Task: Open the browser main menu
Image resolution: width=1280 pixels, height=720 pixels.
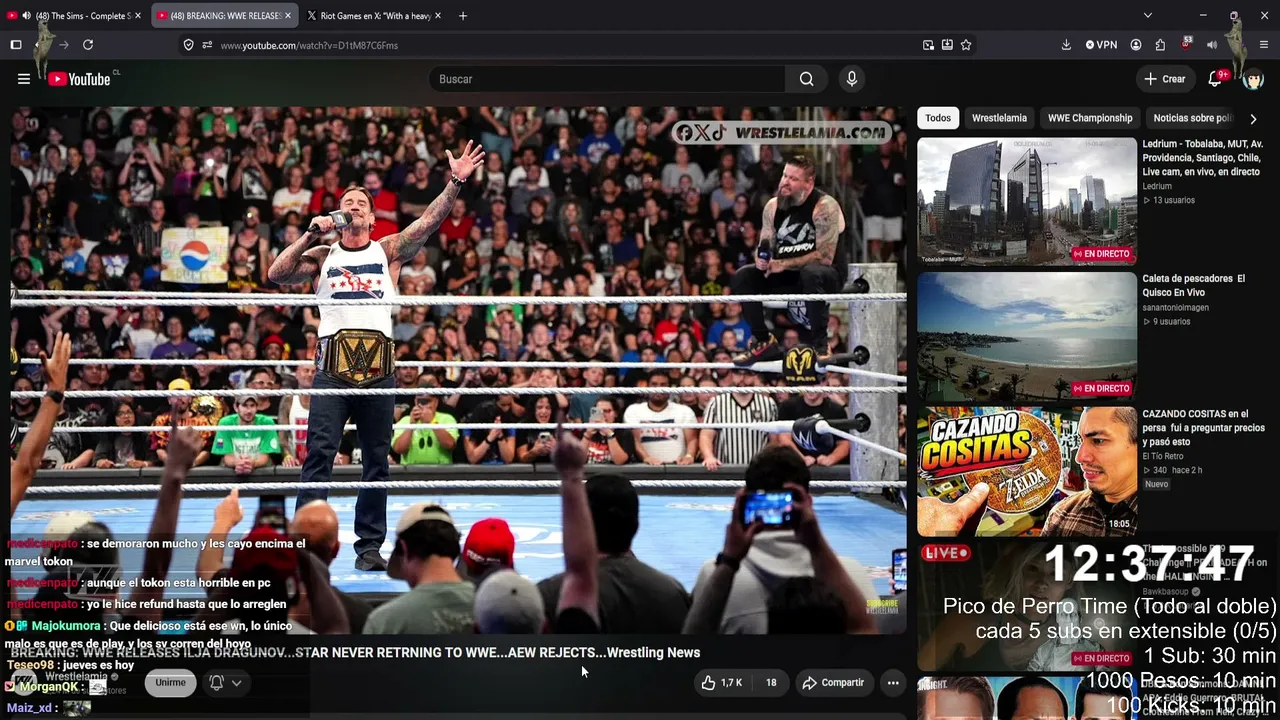Action: pyautogui.click(x=1264, y=45)
